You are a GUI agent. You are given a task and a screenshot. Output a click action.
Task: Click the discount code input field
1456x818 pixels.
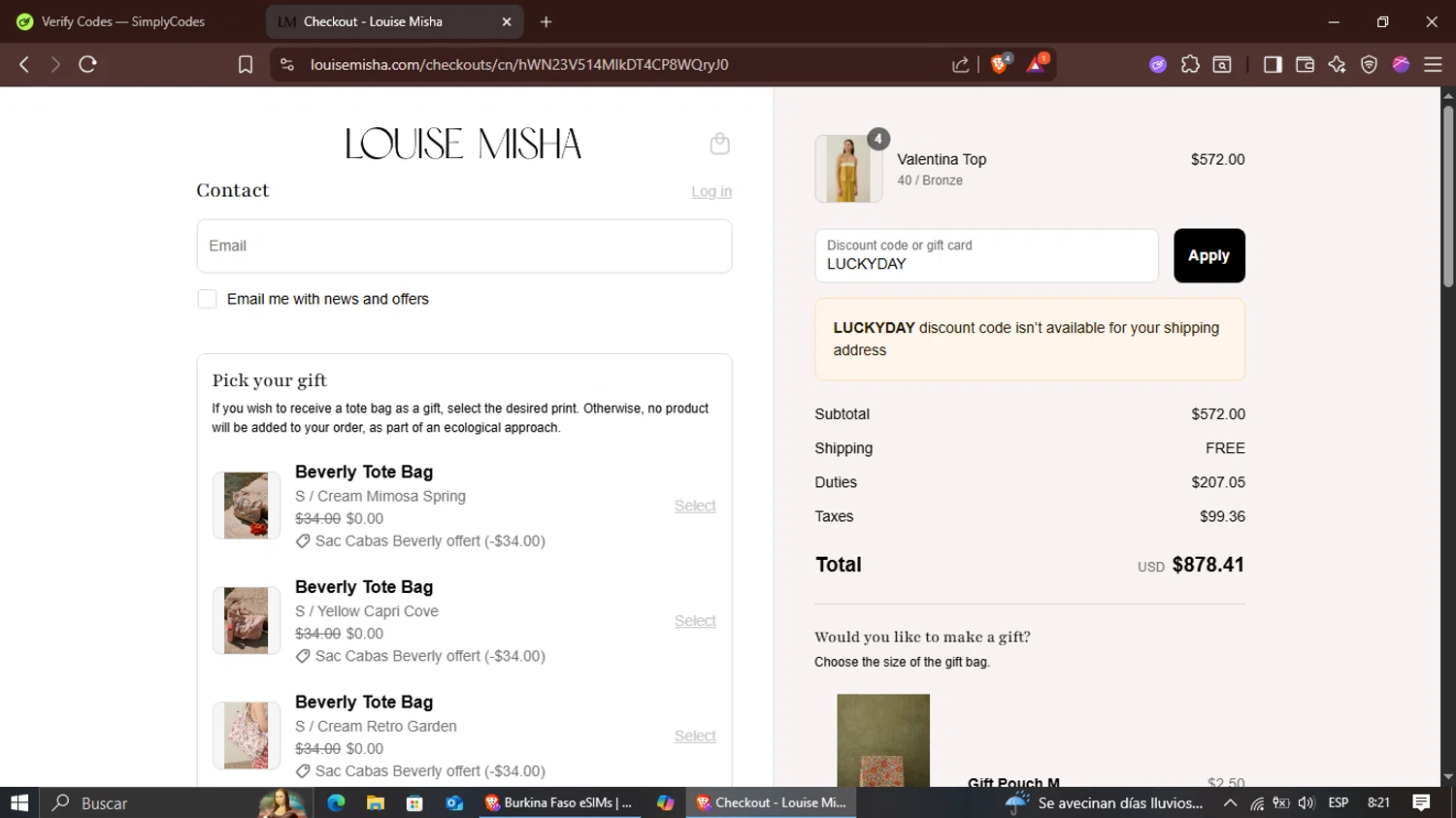pyautogui.click(x=986, y=255)
